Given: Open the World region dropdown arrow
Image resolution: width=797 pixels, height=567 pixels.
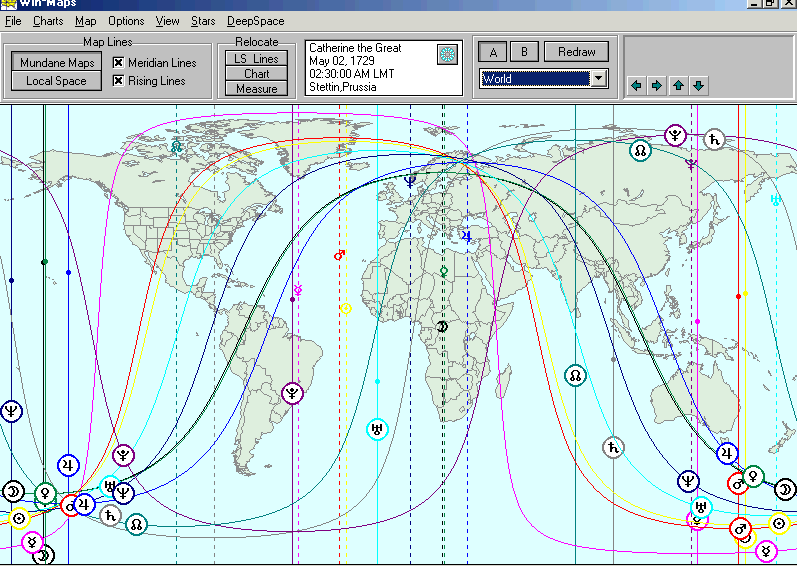Looking at the screenshot, I should click(598, 79).
